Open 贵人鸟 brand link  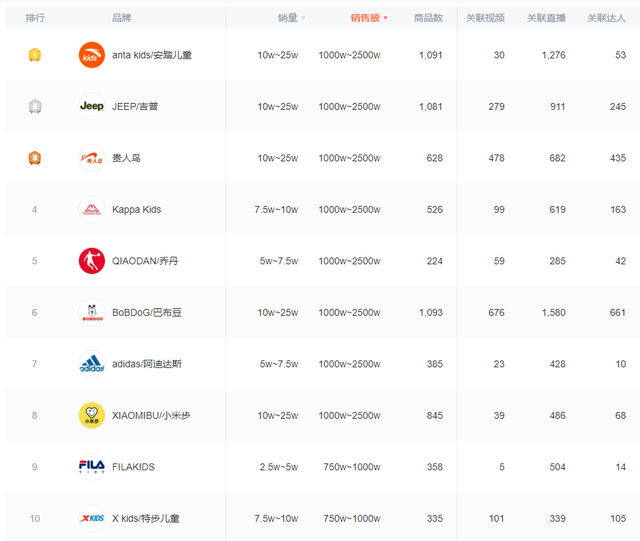click(126, 158)
